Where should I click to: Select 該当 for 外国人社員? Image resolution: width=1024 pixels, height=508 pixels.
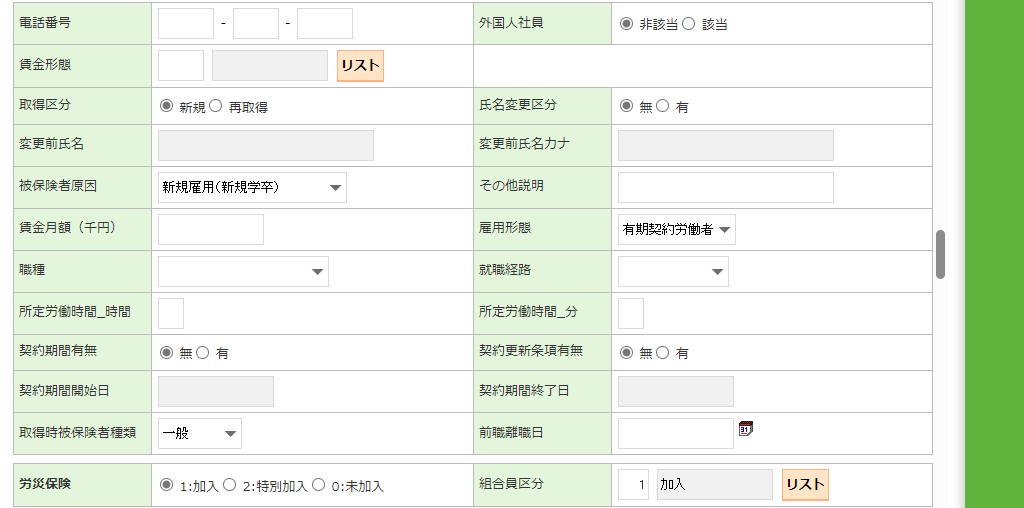(688, 24)
